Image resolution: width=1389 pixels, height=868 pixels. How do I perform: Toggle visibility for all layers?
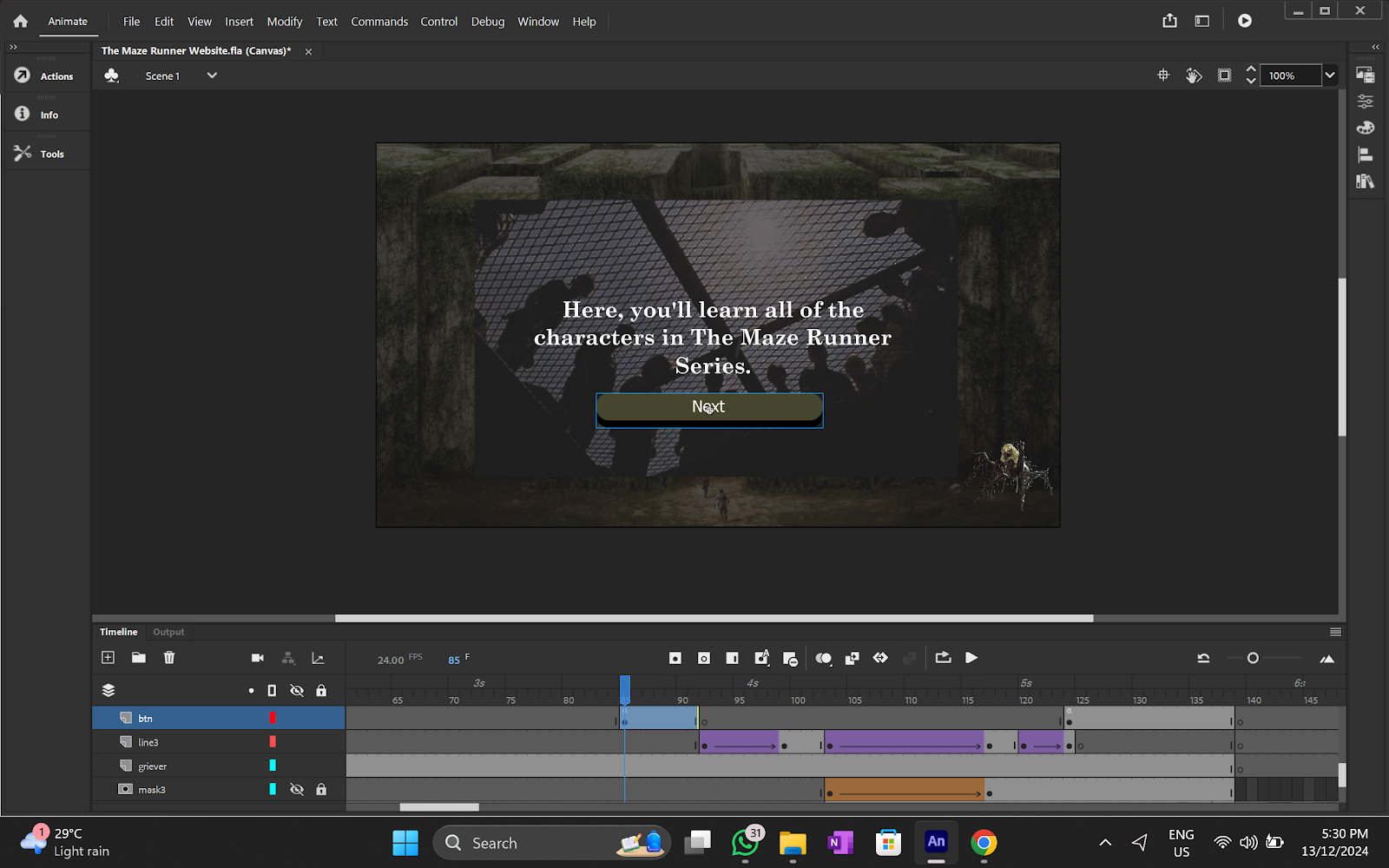click(297, 691)
